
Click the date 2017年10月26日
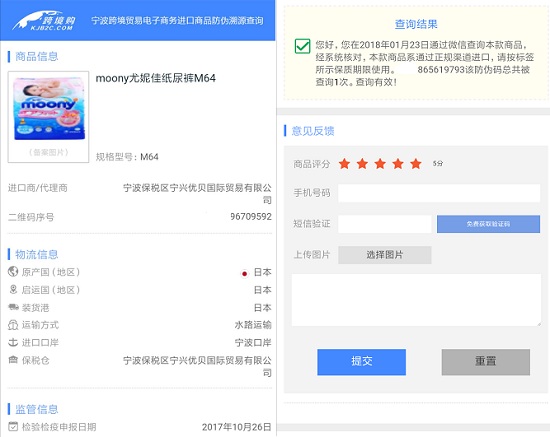pos(237,427)
